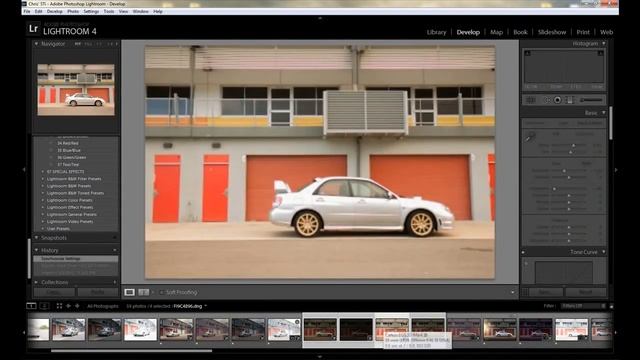Click the Lr identity plate logo
The image size is (640, 360).
coord(33,29)
